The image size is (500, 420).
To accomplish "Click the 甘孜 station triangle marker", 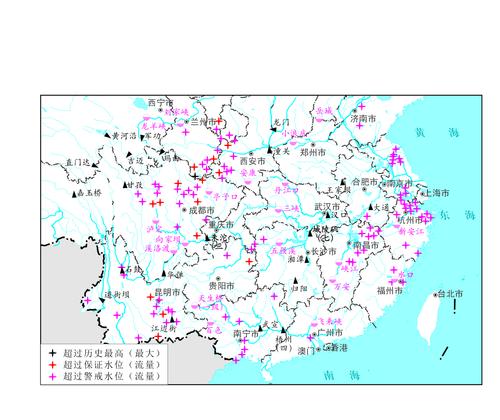I will 125,185.
